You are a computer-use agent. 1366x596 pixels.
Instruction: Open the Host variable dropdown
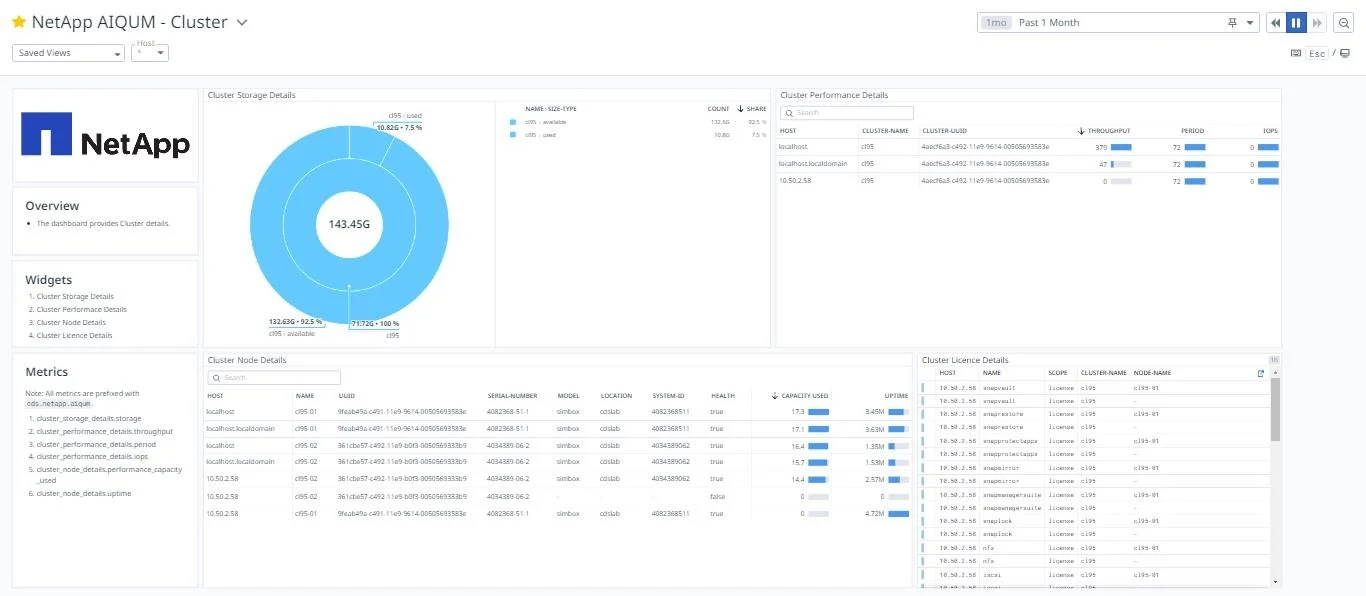click(x=160, y=52)
